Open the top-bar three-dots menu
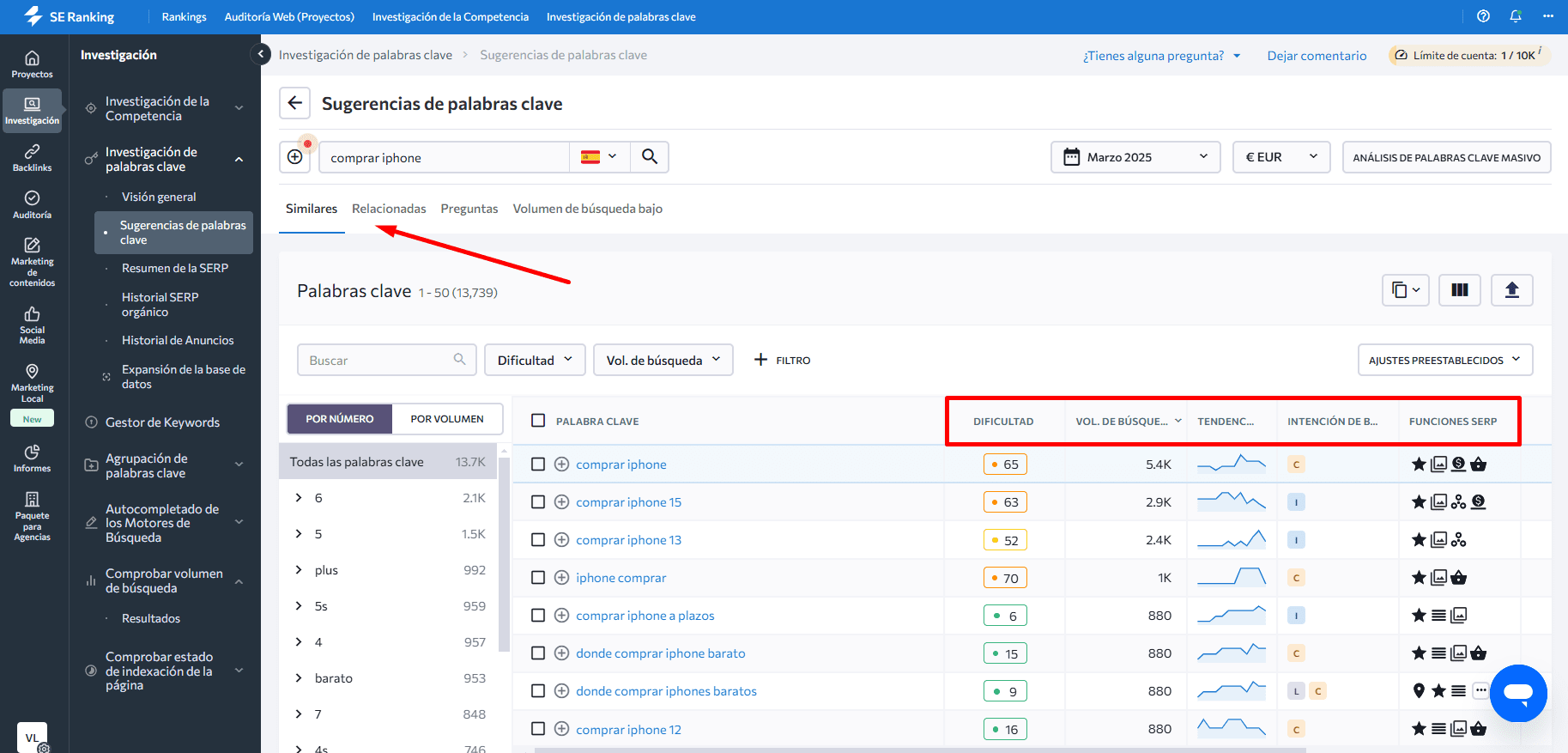 tap(1548, 16)
